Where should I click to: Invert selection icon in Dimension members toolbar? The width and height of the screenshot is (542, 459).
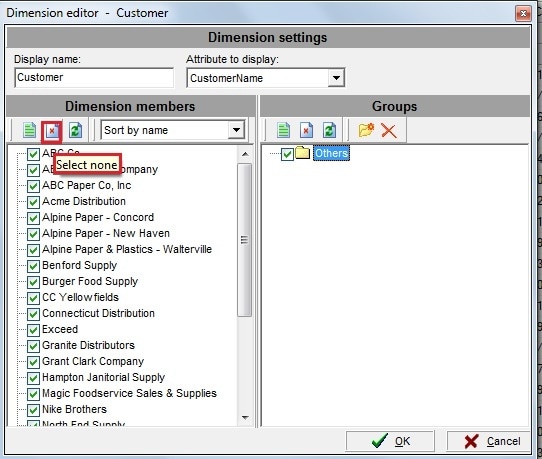[x=75, y=130]
